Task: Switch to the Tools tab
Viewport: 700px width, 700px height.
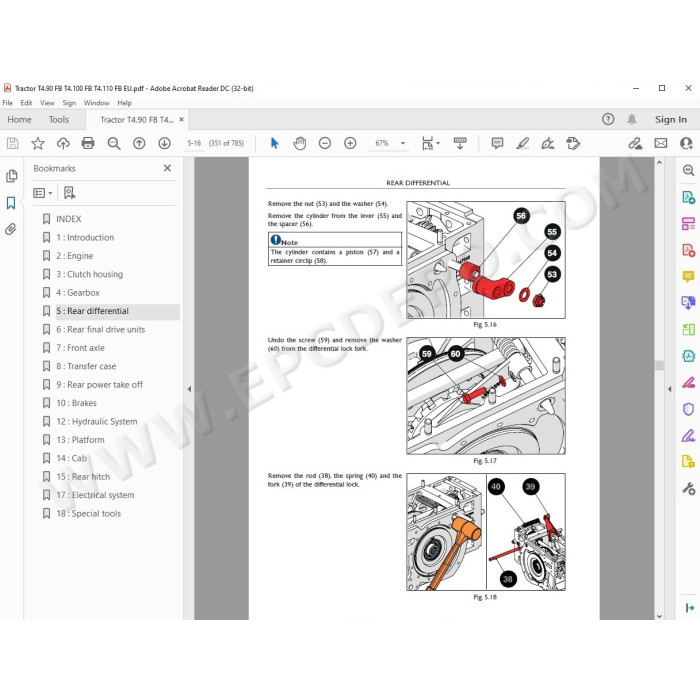Action: point(59,120)
